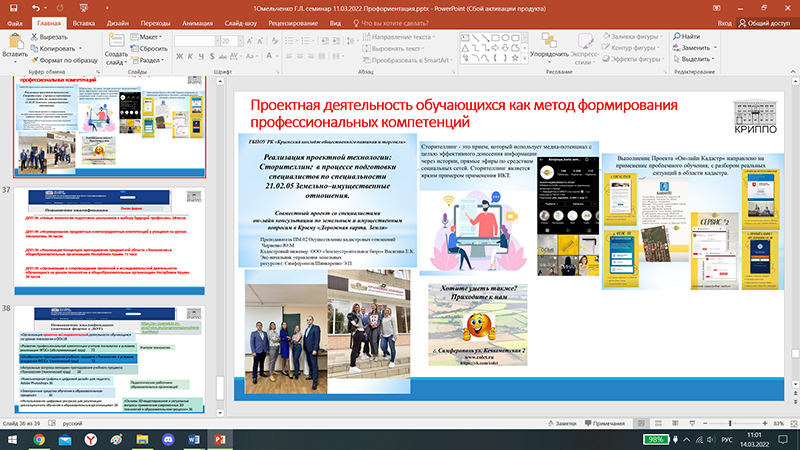Switch to the Анимация tab
This screenshot has height=450, width=800.
[x=197, y=23]
